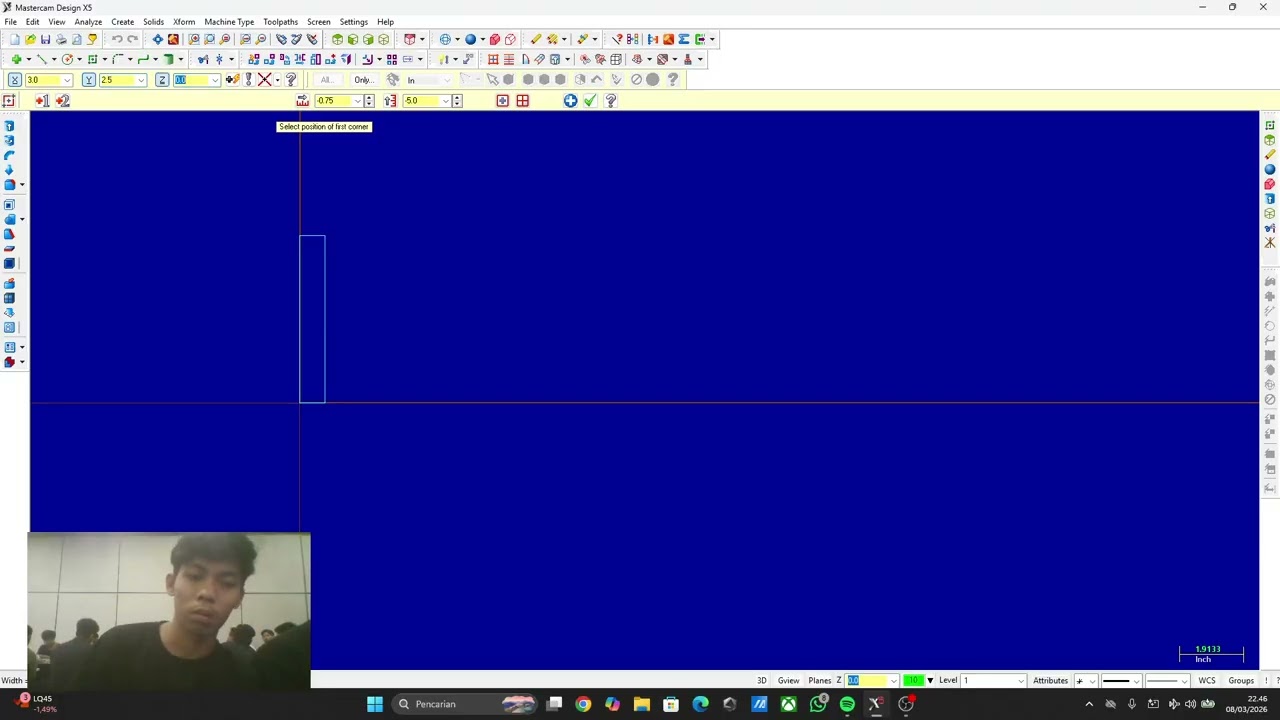The height and width of the screenshot is (720, 1280).
Task: Click the Attributes button
Action: (x=1050, y=680)
